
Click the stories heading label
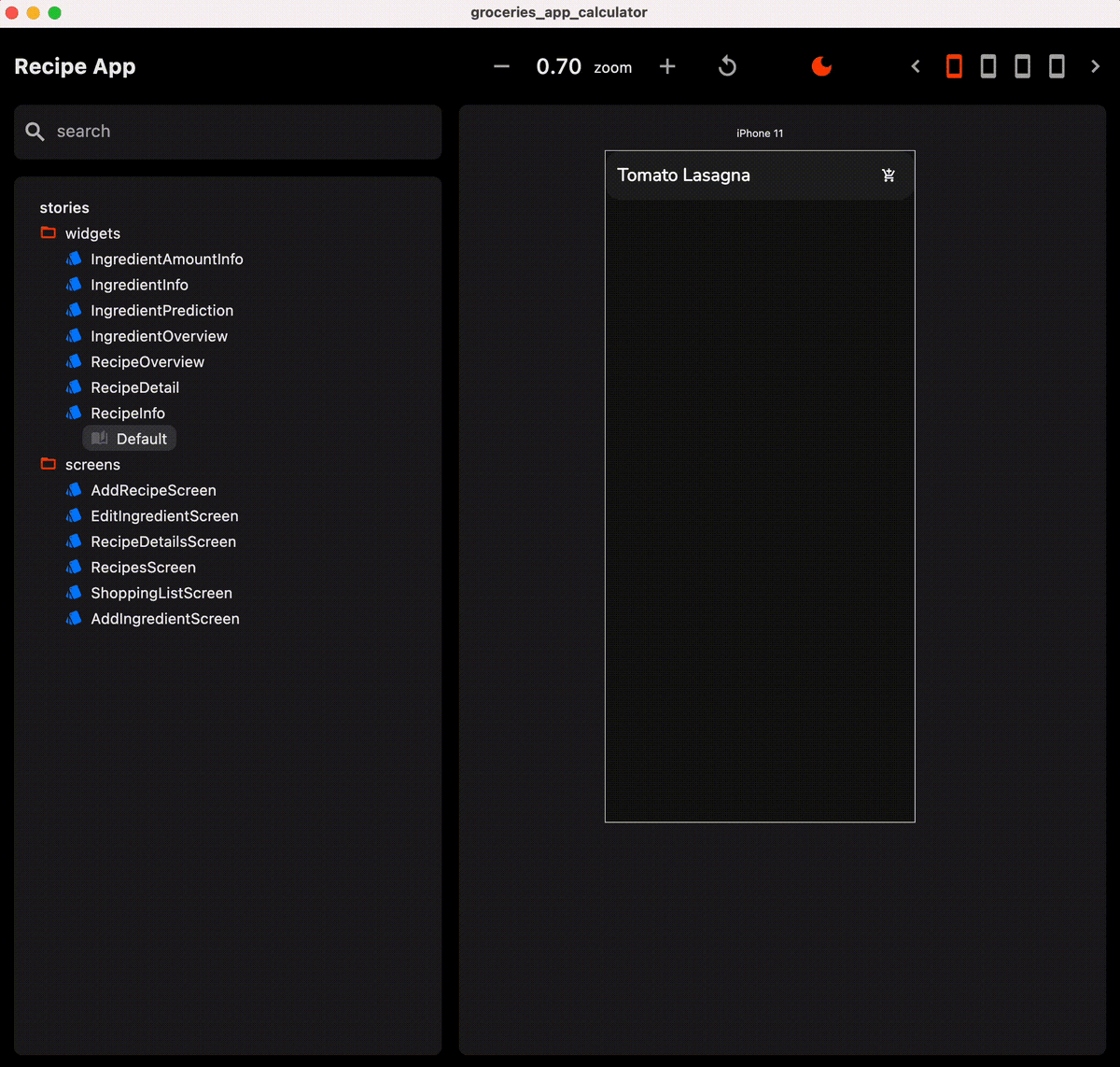[64, 208]
